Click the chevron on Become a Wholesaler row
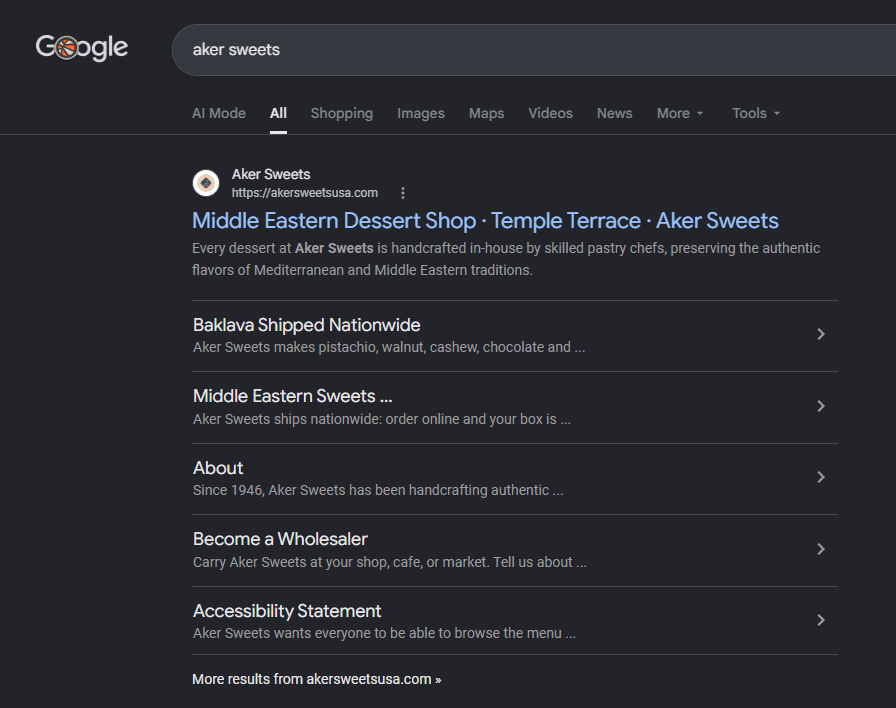896x708 pixels. click(821, 549)
